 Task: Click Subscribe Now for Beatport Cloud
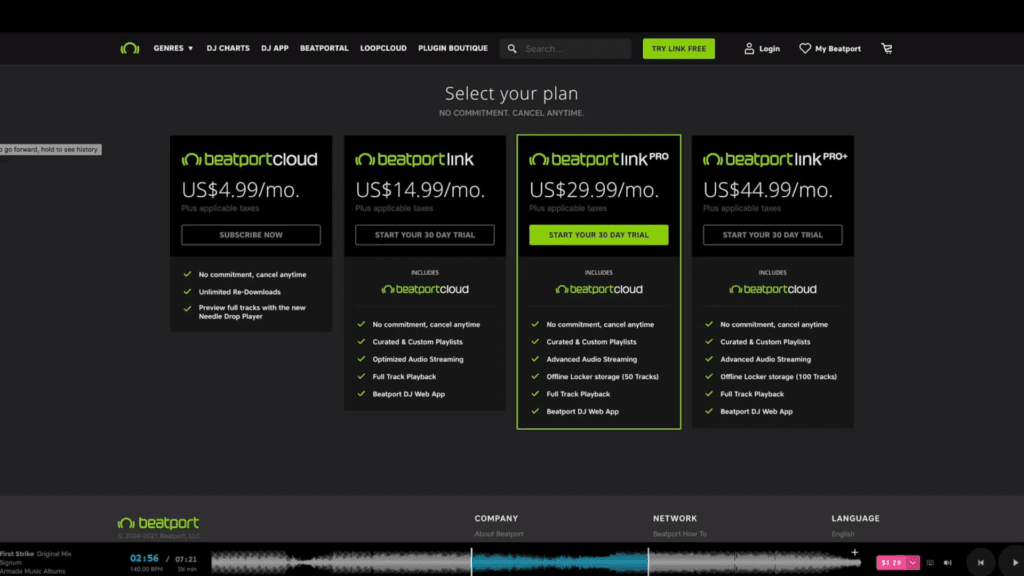251,235
